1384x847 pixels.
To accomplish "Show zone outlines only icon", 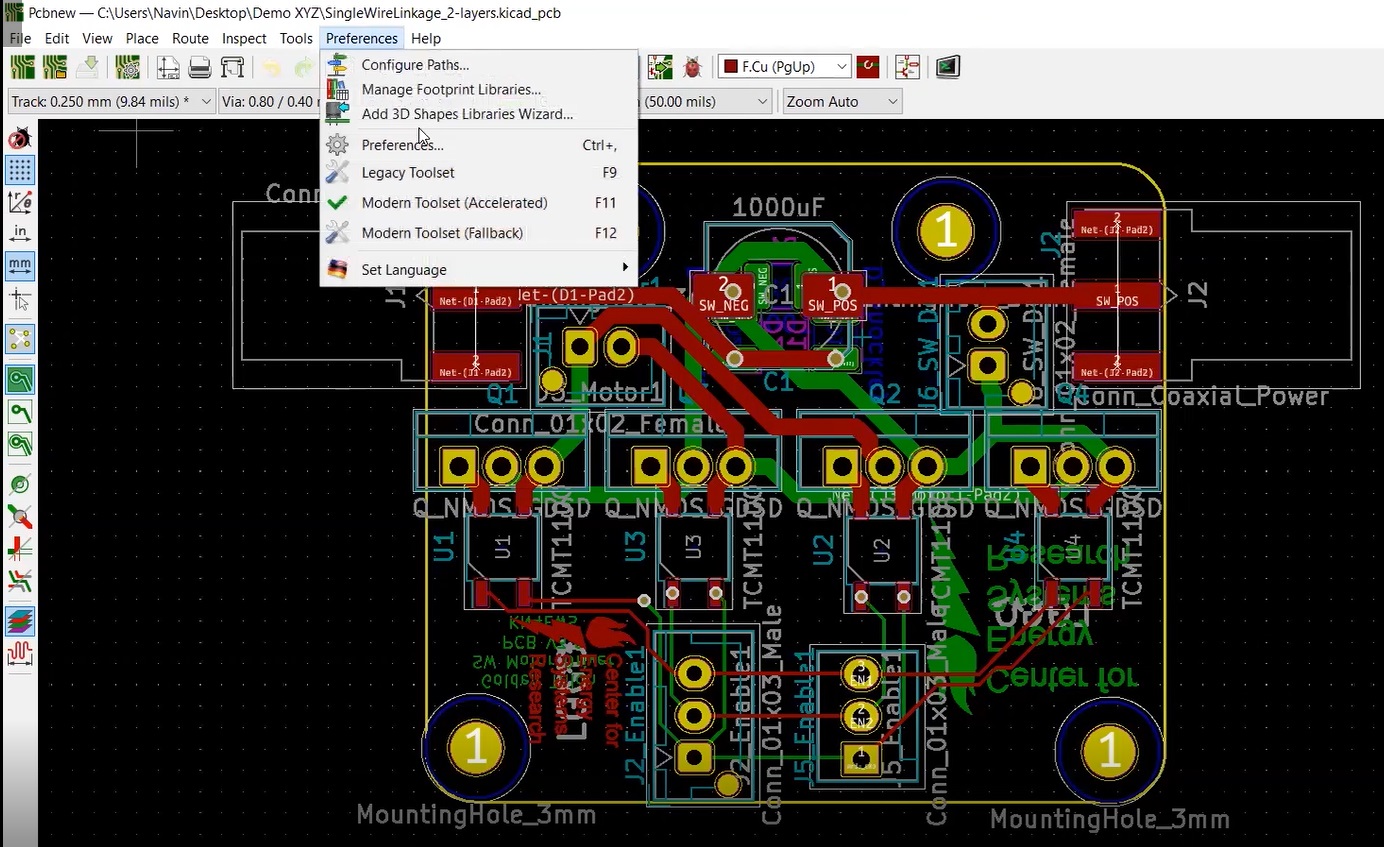I will [20, 443].
